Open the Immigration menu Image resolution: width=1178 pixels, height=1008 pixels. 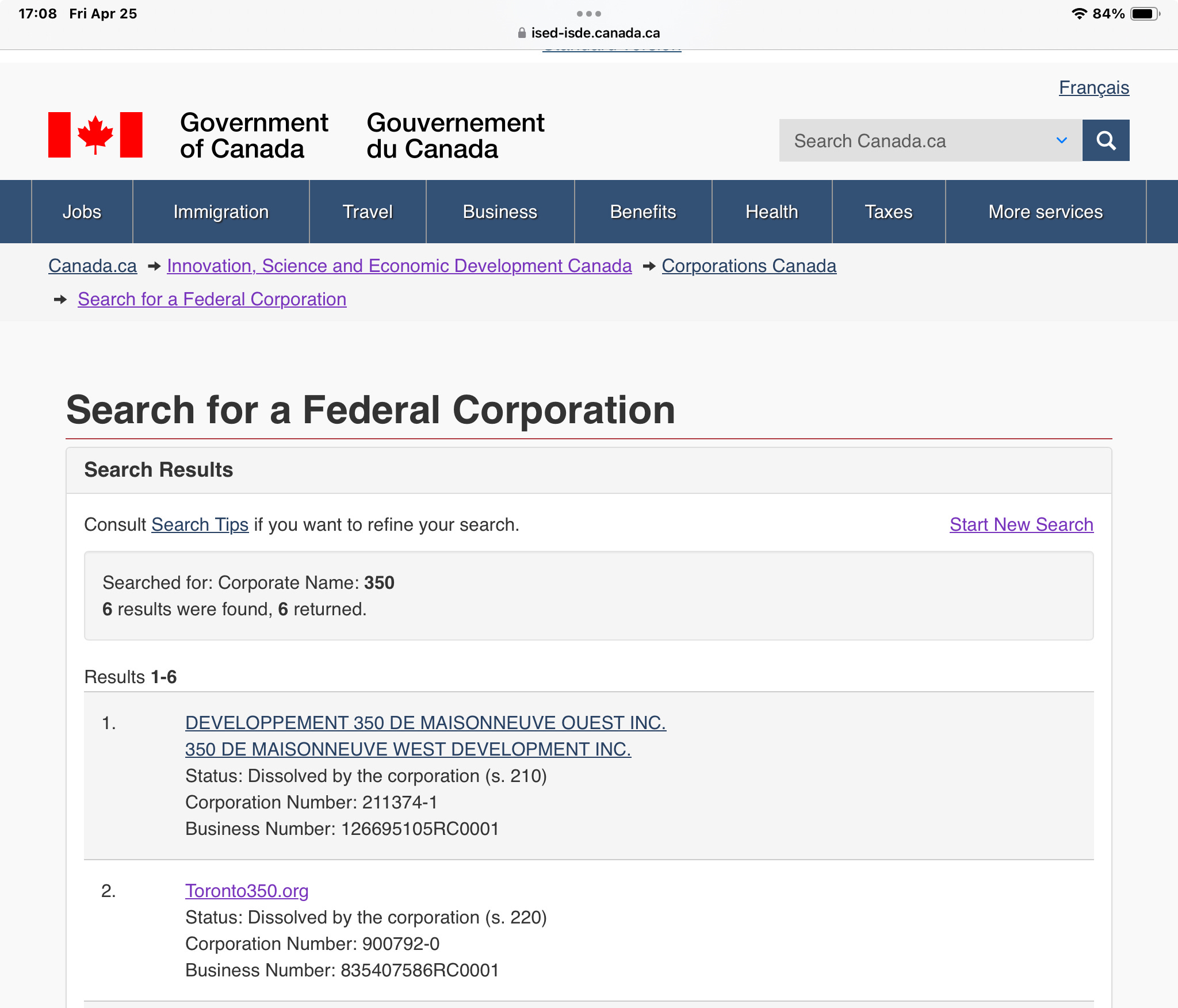(221, 212)
